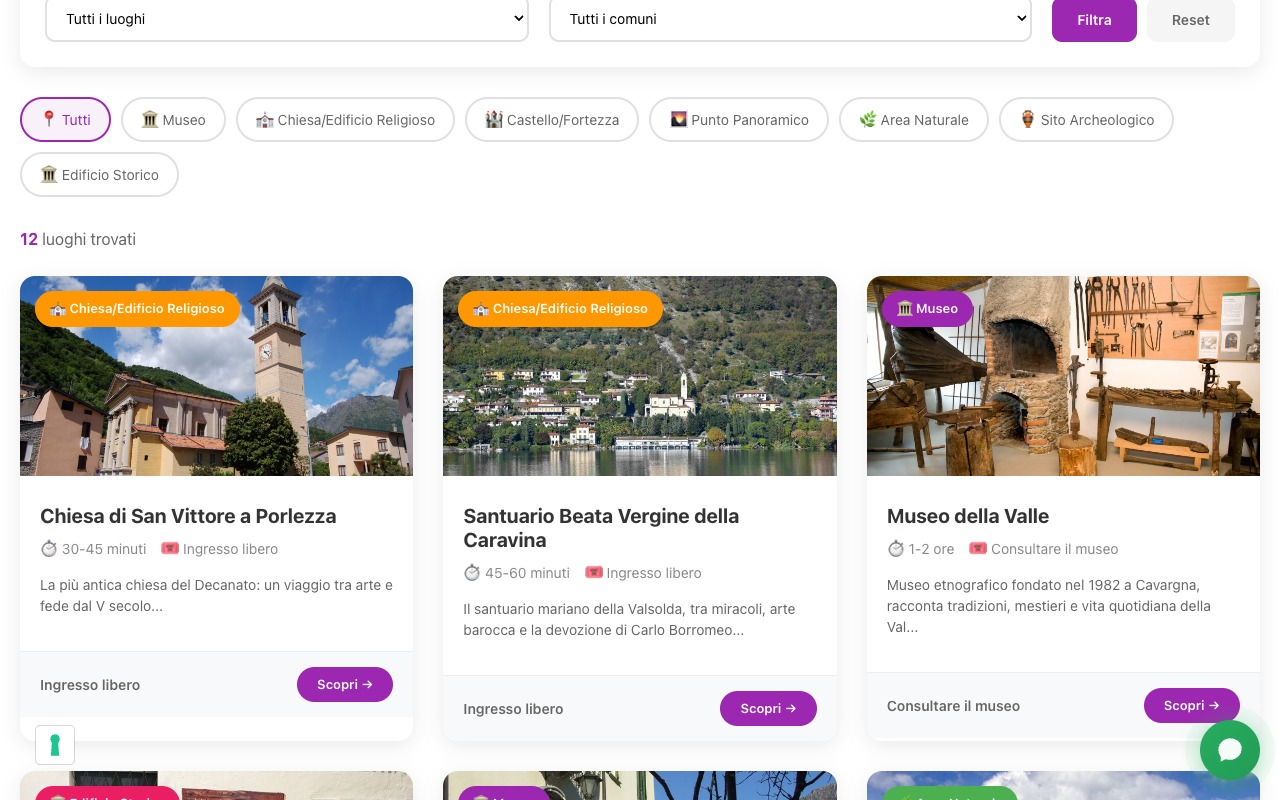Click the sunset icon on Punto Panoramico filter
The height and width of the screenshot is (800, 1280).
point(679,119)
